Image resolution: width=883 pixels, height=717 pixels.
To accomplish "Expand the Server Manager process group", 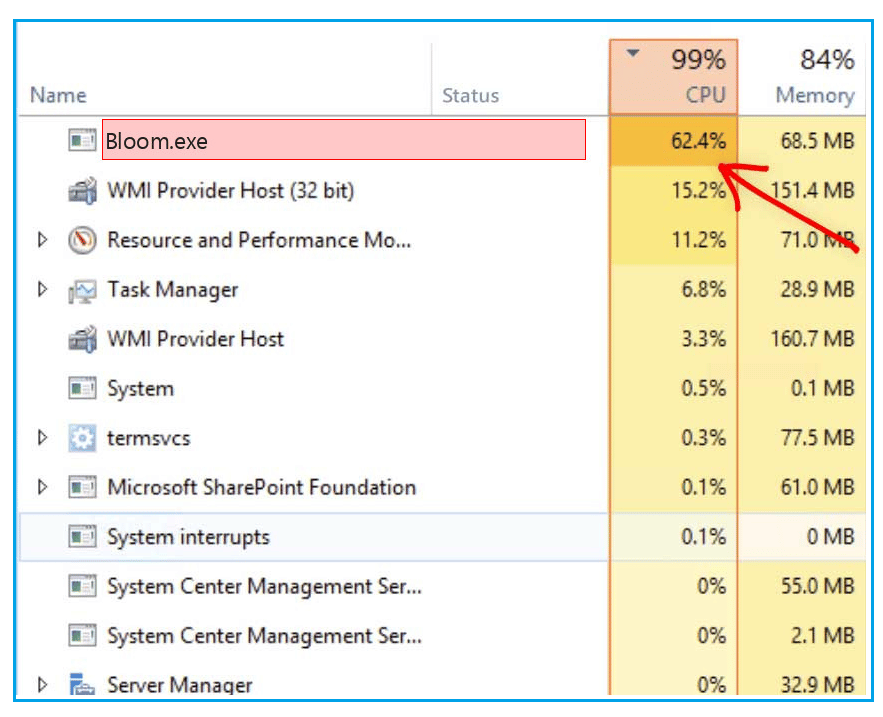I will [42, 684].
